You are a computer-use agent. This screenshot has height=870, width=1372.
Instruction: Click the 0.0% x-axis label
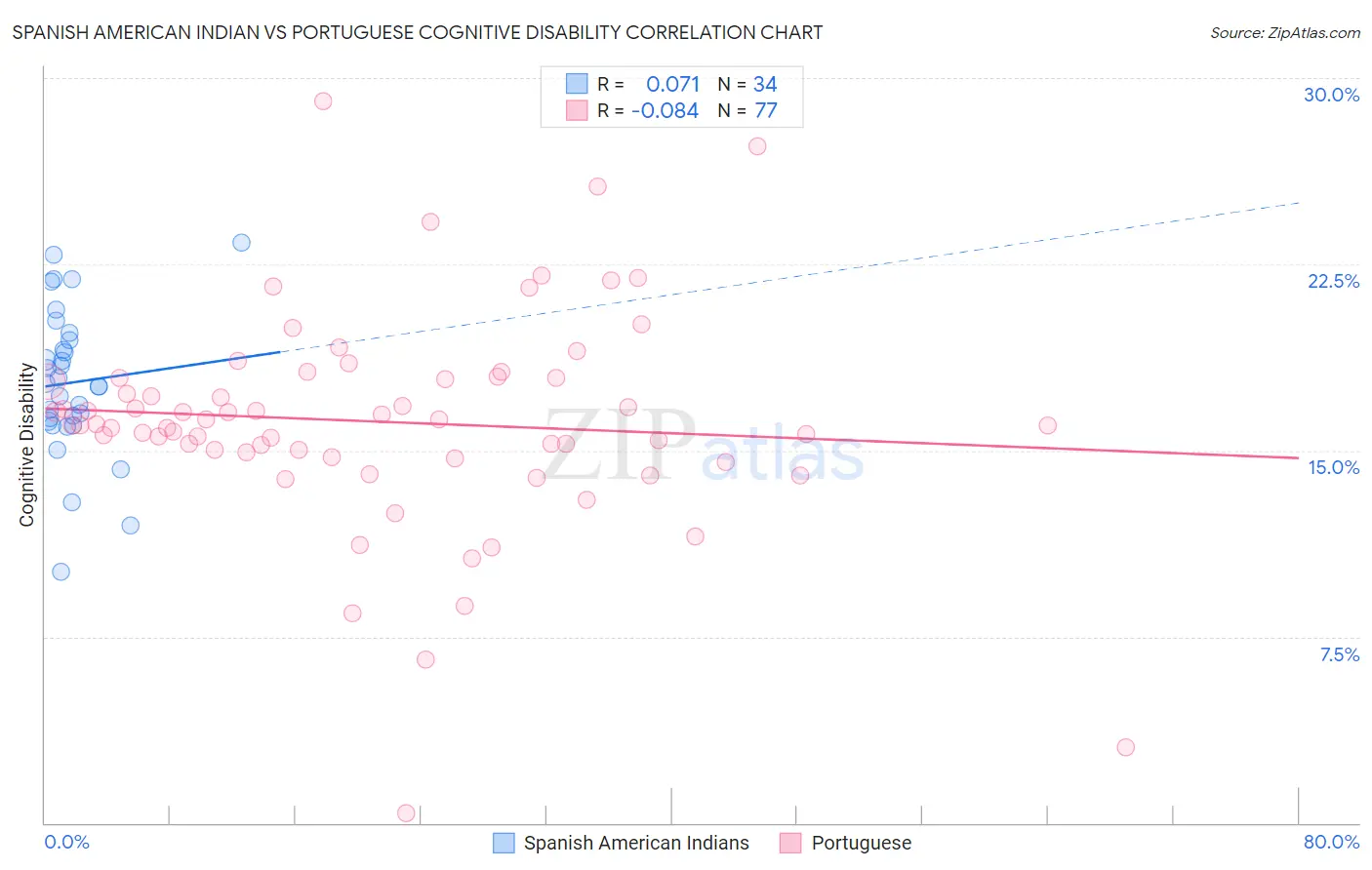[x=66, y=842]
